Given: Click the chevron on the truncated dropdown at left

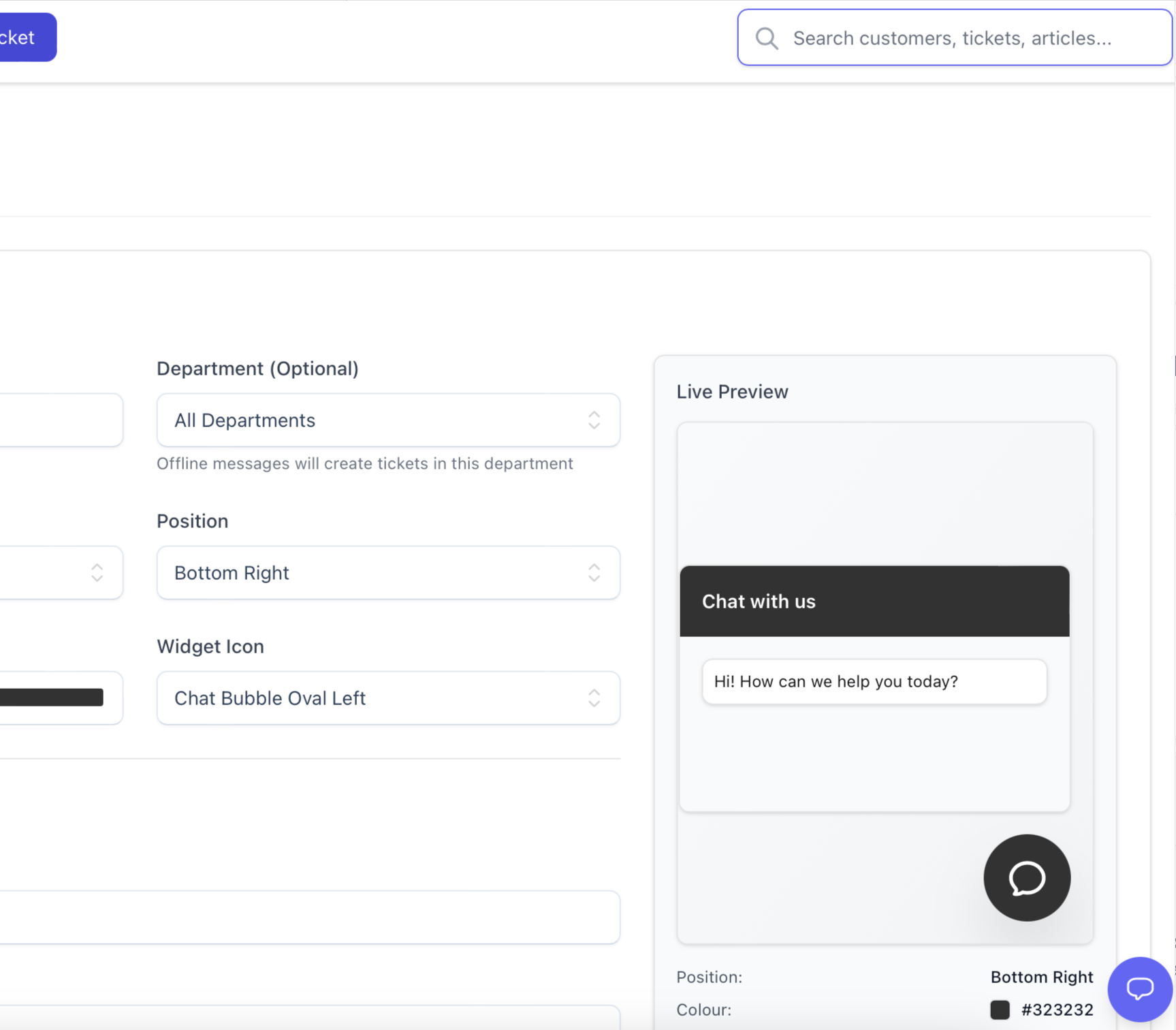Looking at the screenshot, I should [x=97, y=573].
